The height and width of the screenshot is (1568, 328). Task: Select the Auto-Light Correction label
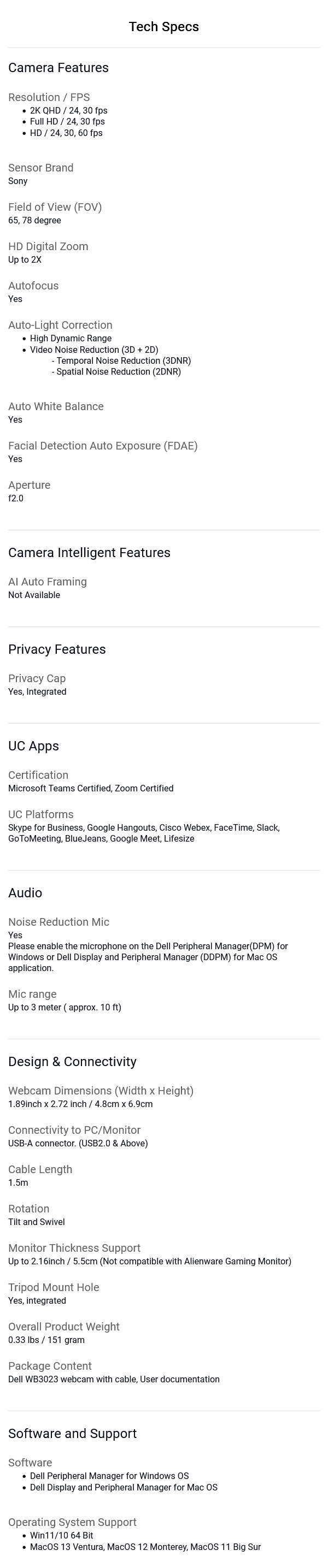tap(60, 325)
